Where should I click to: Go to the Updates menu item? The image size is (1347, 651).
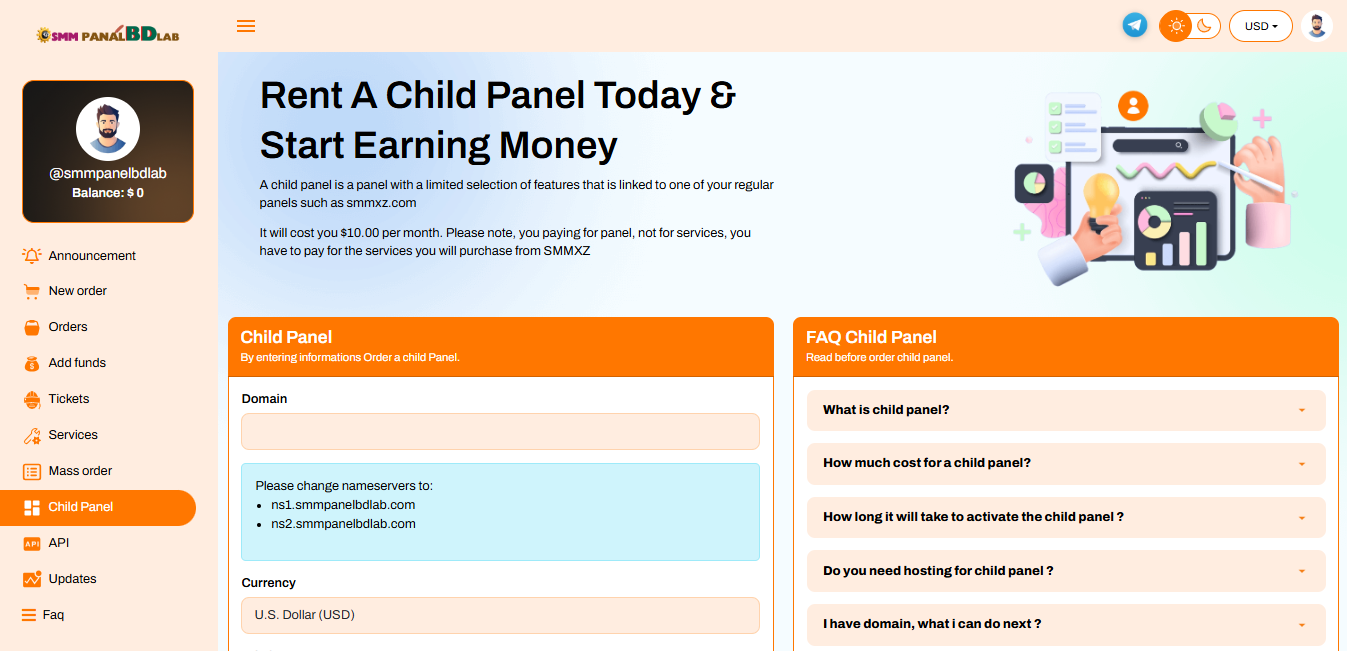[x=72, y=579]
